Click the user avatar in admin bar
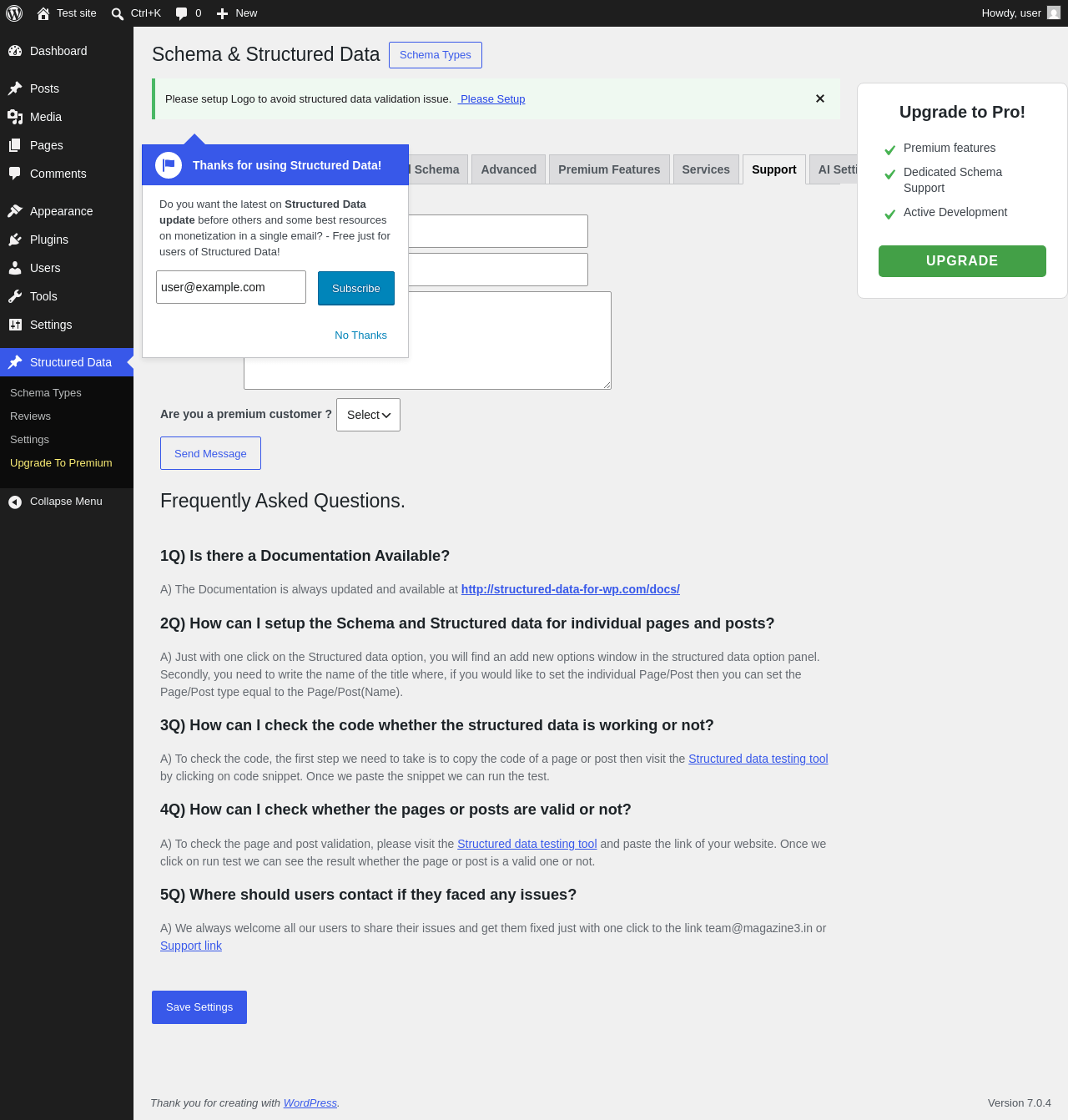Image resolution: width=1068 pixels, height=1120 pixels. point(1054,13)
